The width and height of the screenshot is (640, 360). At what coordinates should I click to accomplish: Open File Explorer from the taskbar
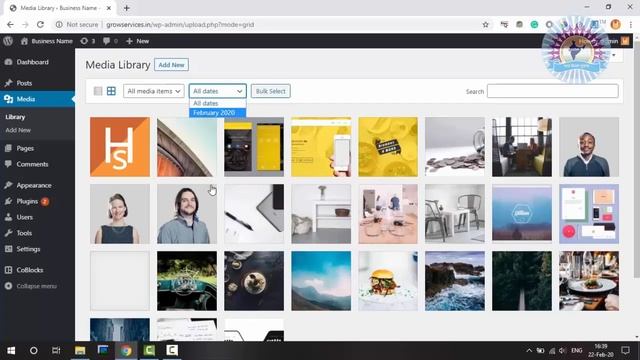coord(80,350)
